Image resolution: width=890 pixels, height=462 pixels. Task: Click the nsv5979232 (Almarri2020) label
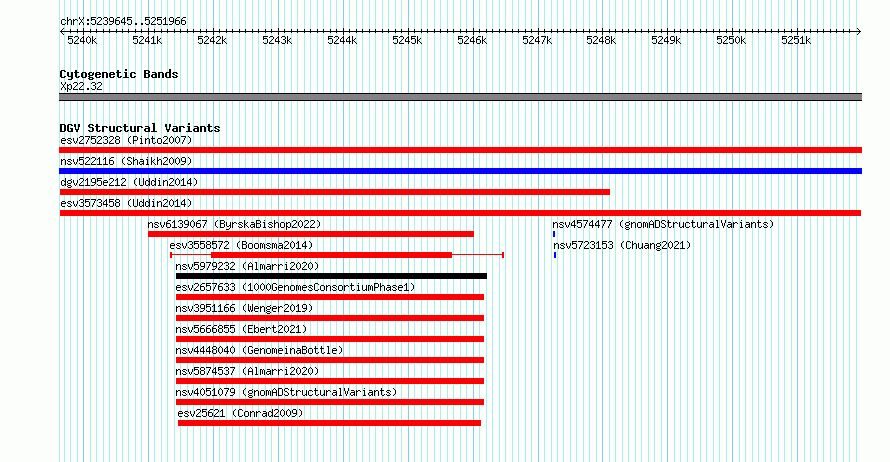pos(247,266)
